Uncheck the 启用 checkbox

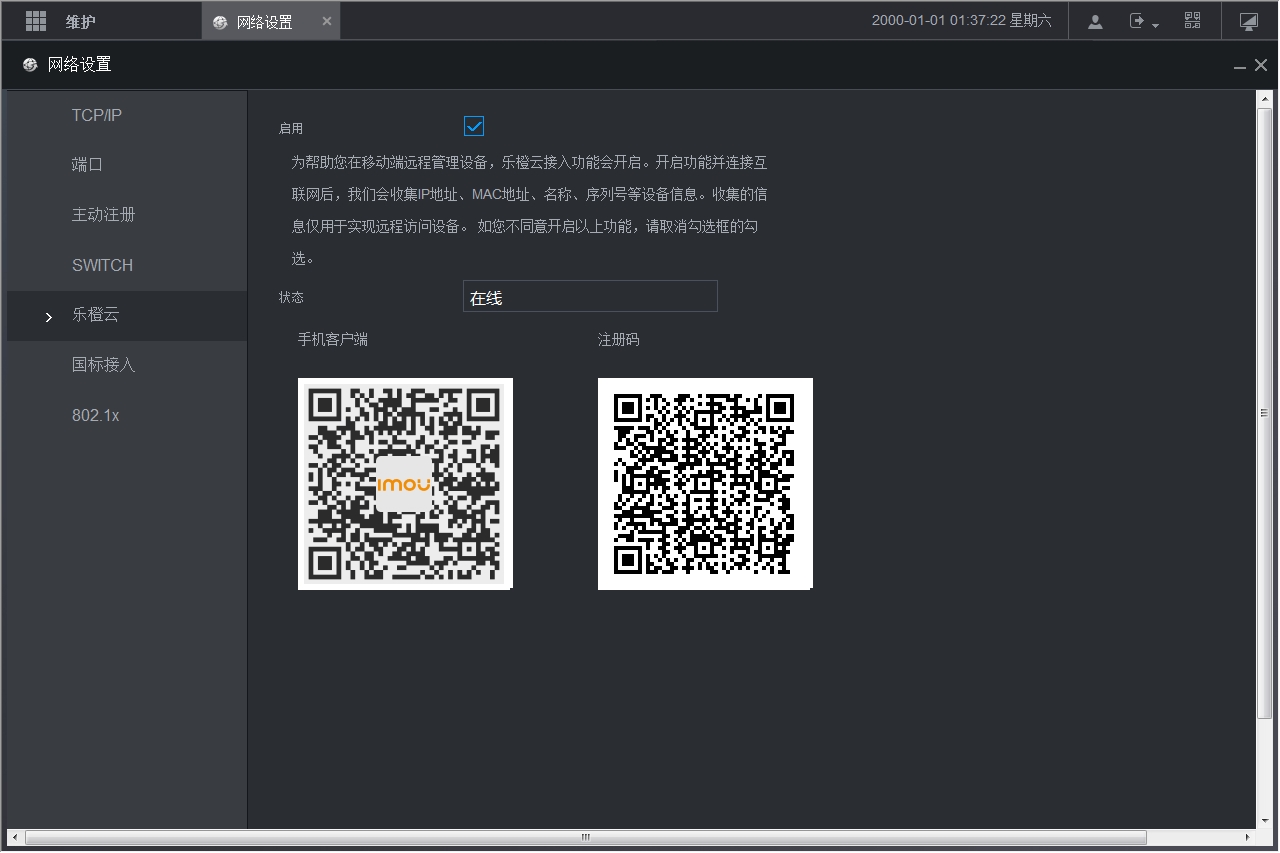click(x=474, y=126)
